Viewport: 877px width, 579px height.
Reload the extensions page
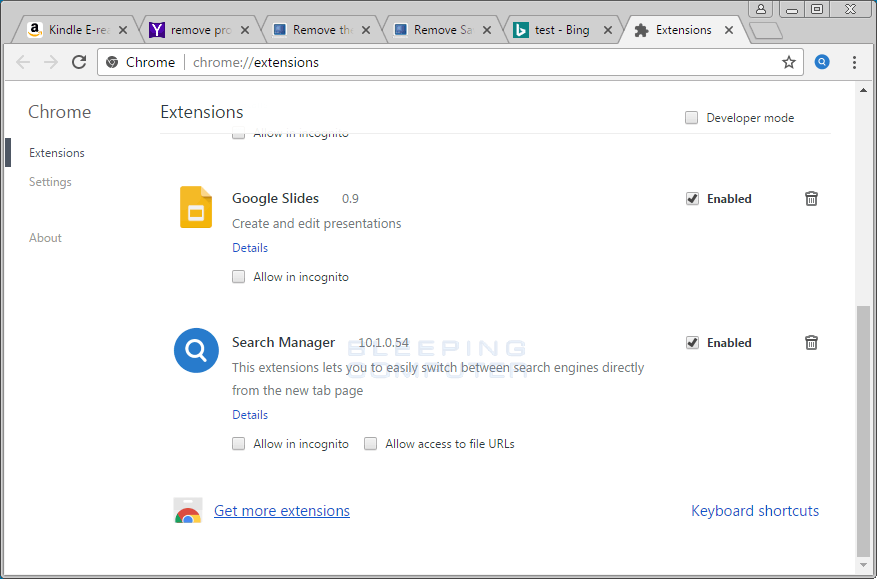point(79,62)
